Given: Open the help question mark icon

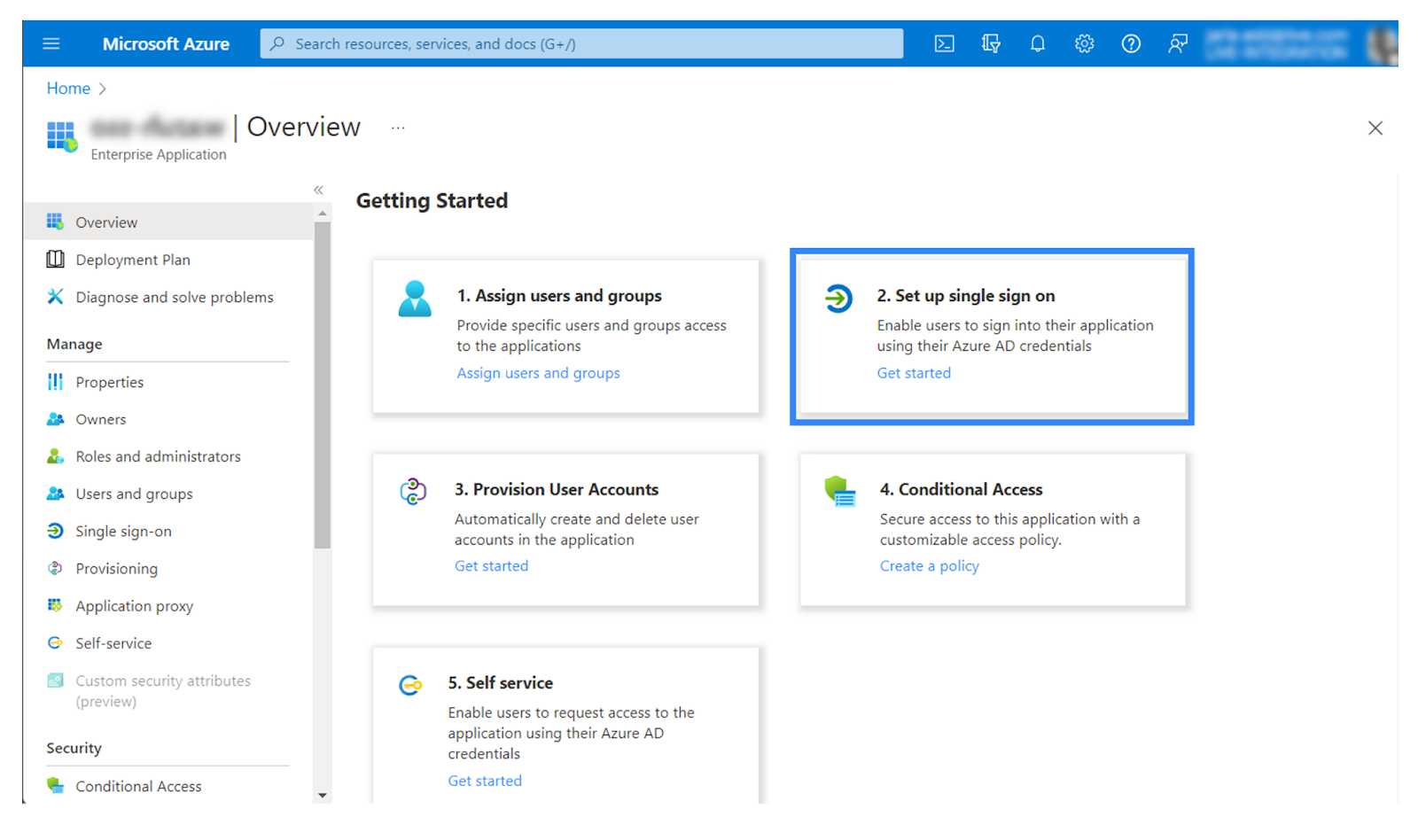Looking at the screenshot, I should pyautogui.click(x=1131, y=43).
